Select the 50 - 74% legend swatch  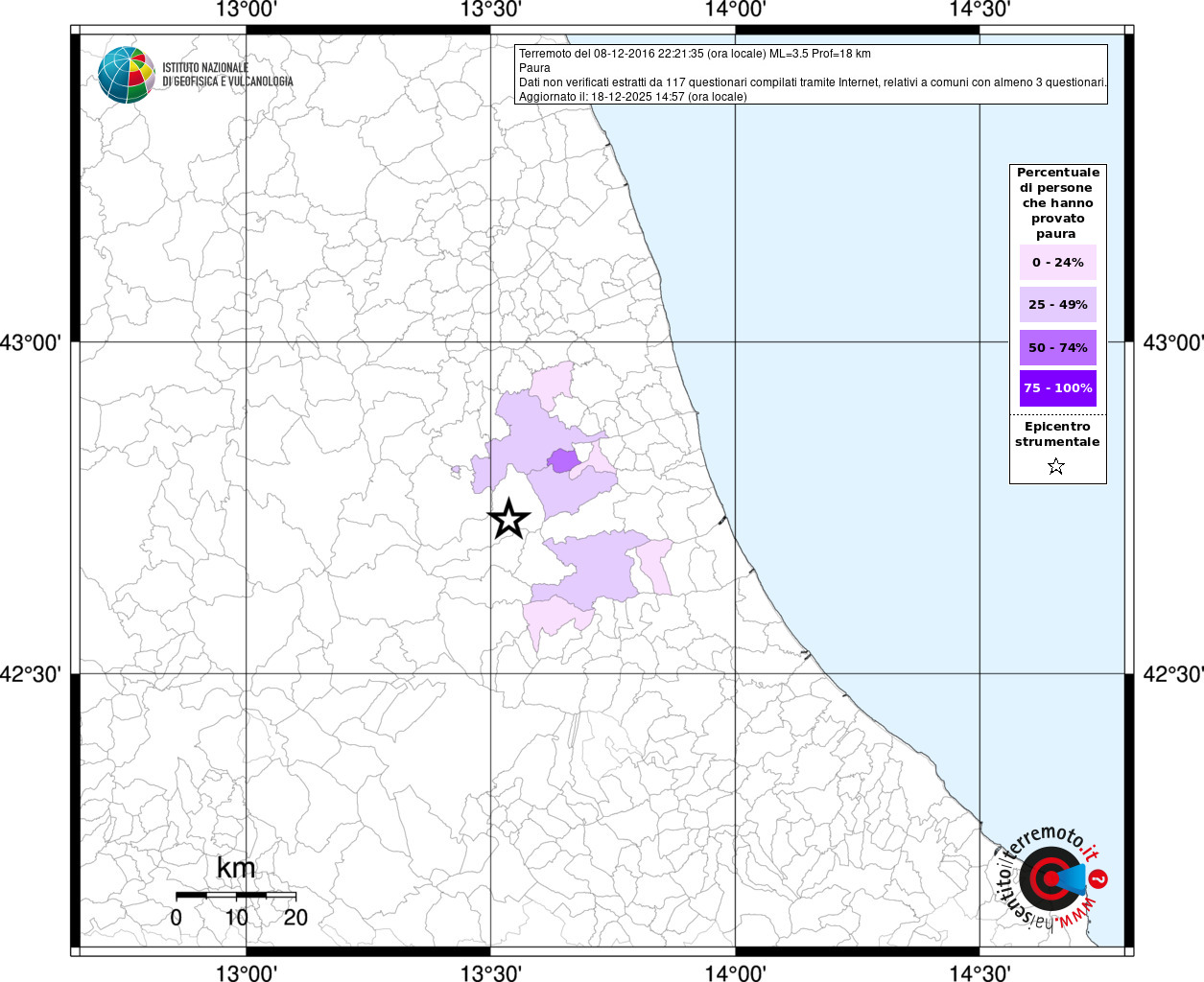click(1057, 347)
